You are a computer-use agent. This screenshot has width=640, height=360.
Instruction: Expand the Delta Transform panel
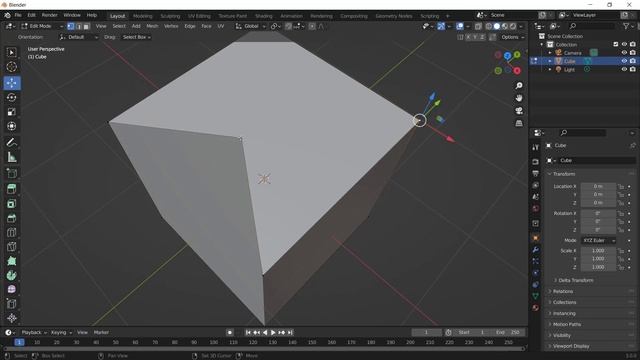click(575, 280)
